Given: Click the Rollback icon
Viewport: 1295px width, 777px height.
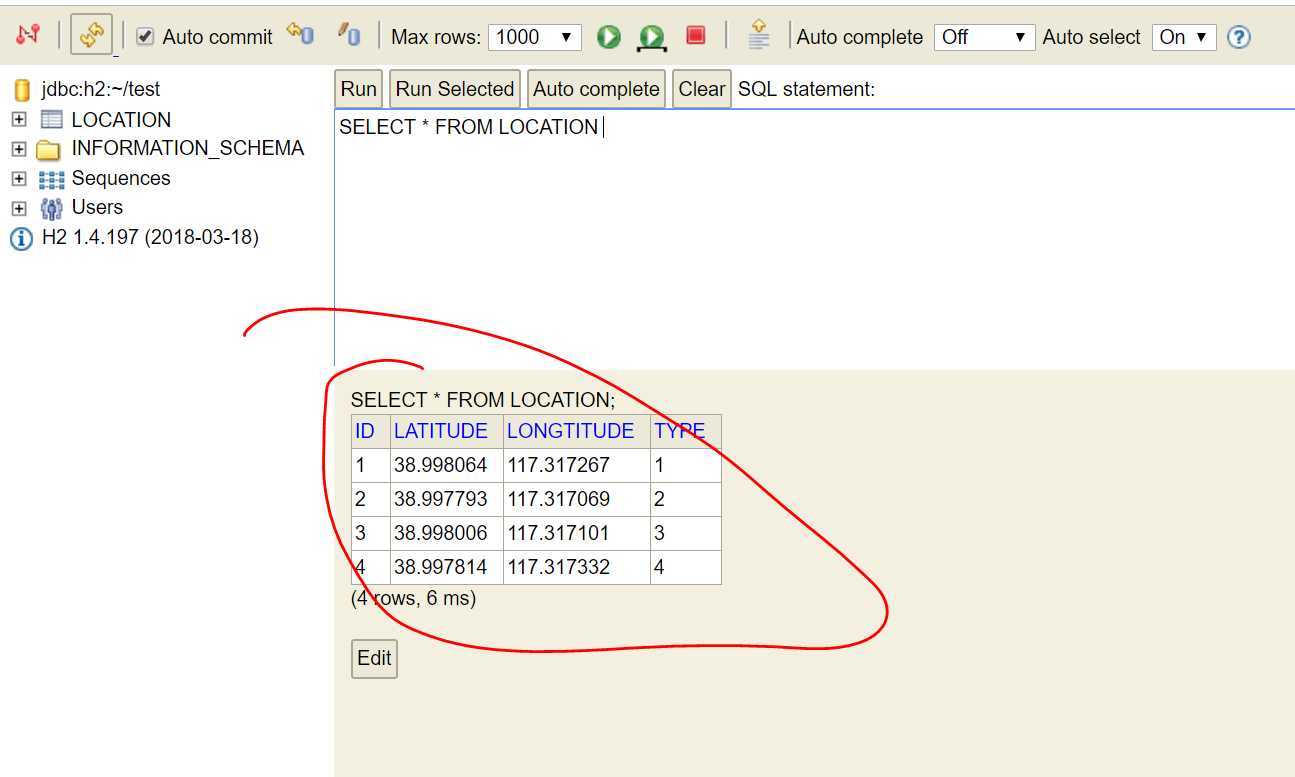Looking at the screenshot, I should click(300, 34).
